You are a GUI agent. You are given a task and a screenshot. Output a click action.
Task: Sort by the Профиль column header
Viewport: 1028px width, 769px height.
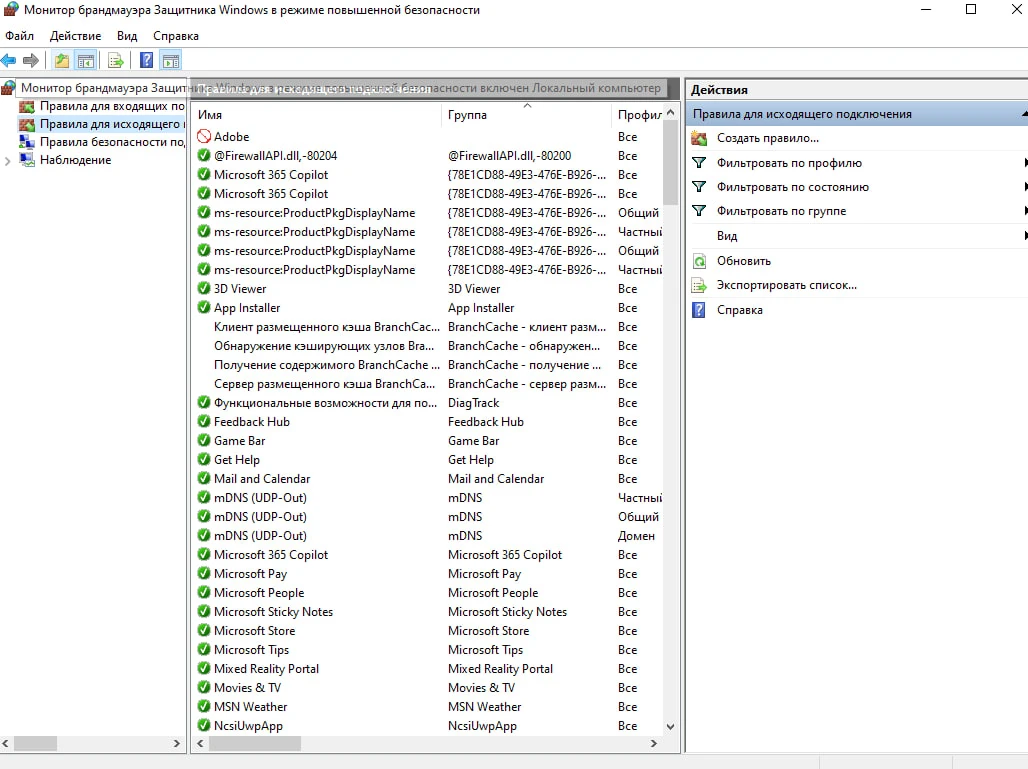638,115
